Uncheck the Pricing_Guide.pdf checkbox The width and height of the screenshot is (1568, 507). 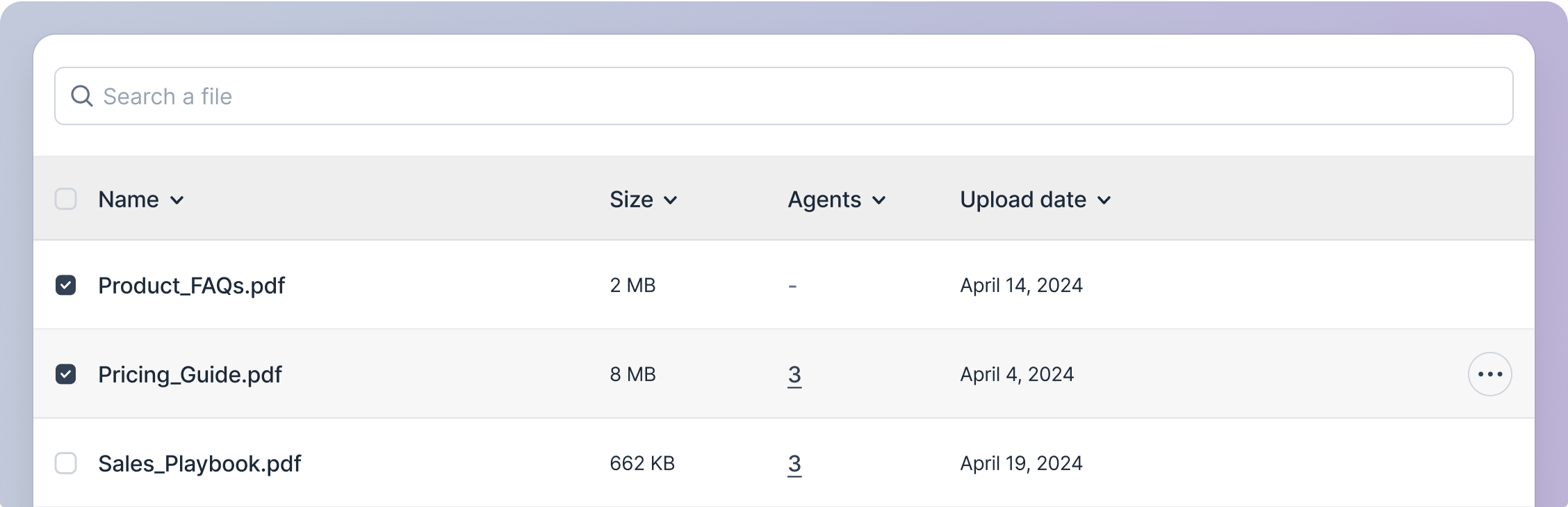[x=66, y=374]
